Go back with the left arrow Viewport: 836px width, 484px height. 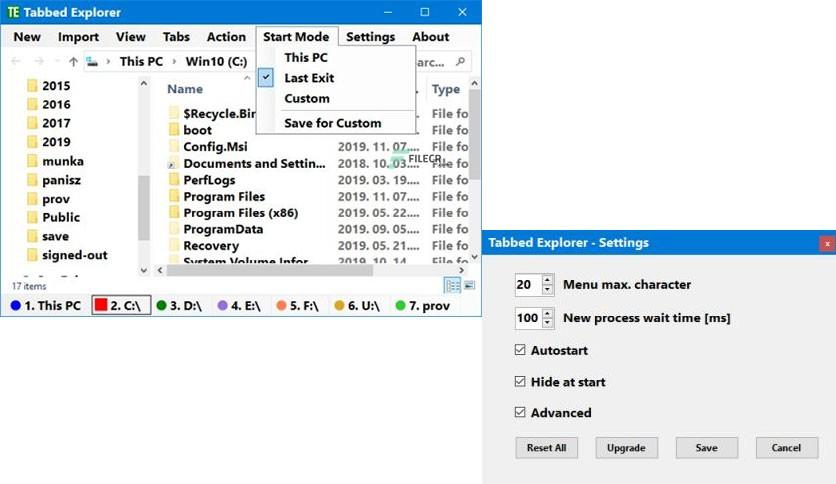16,62
